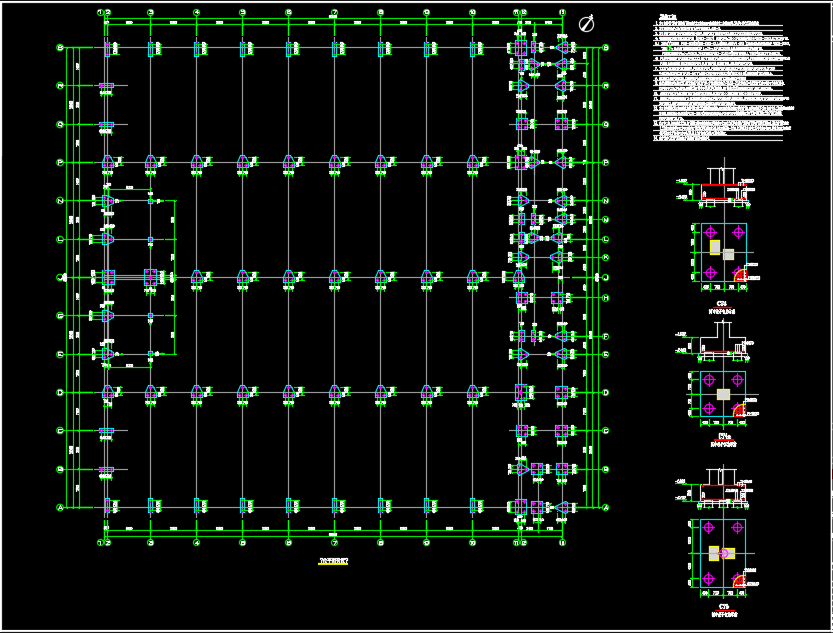Select grid bubble 13 at top right
The width and height of the screenshot is (833, 633).
(x=562, y=13)
